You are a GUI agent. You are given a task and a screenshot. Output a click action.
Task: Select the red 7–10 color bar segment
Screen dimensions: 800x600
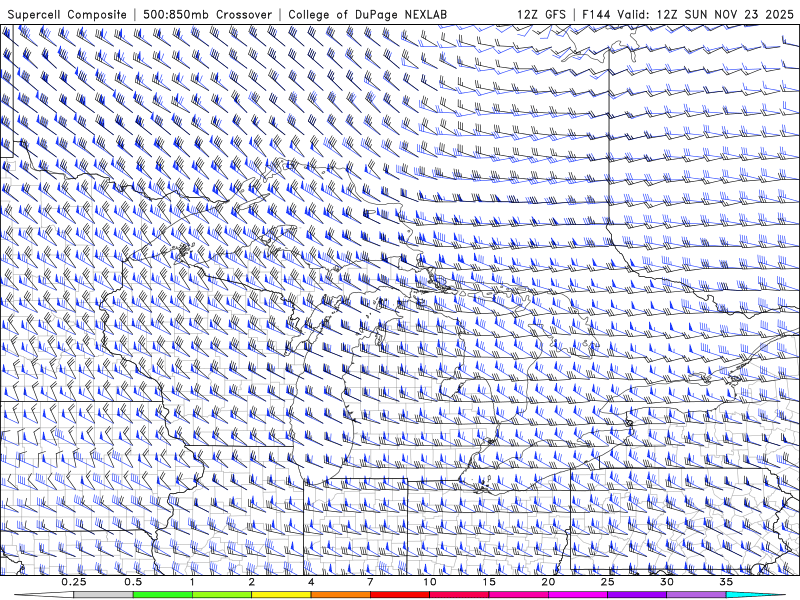399,595
